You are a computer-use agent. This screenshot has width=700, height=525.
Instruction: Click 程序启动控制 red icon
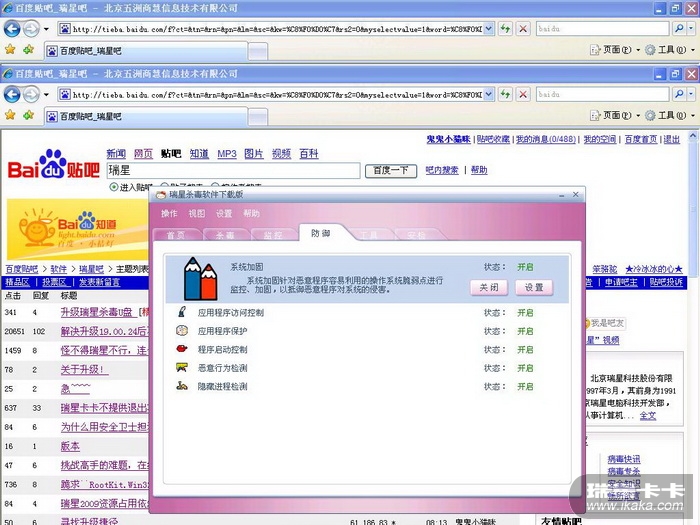[182, 349]
